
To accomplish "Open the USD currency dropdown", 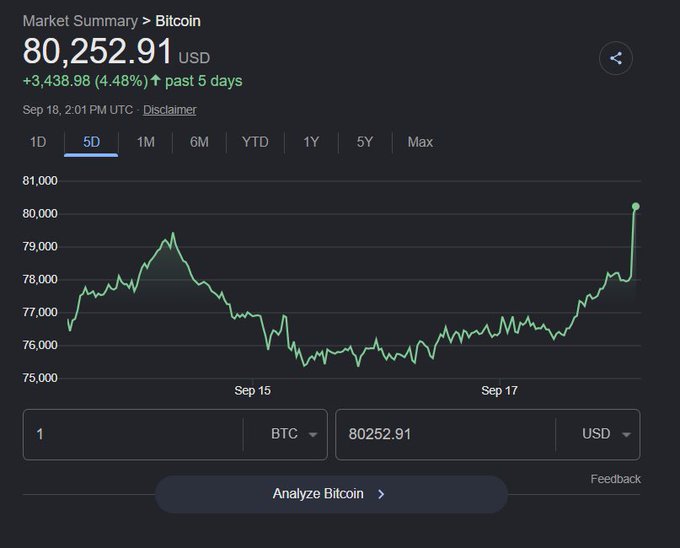I will click(606, 434).
